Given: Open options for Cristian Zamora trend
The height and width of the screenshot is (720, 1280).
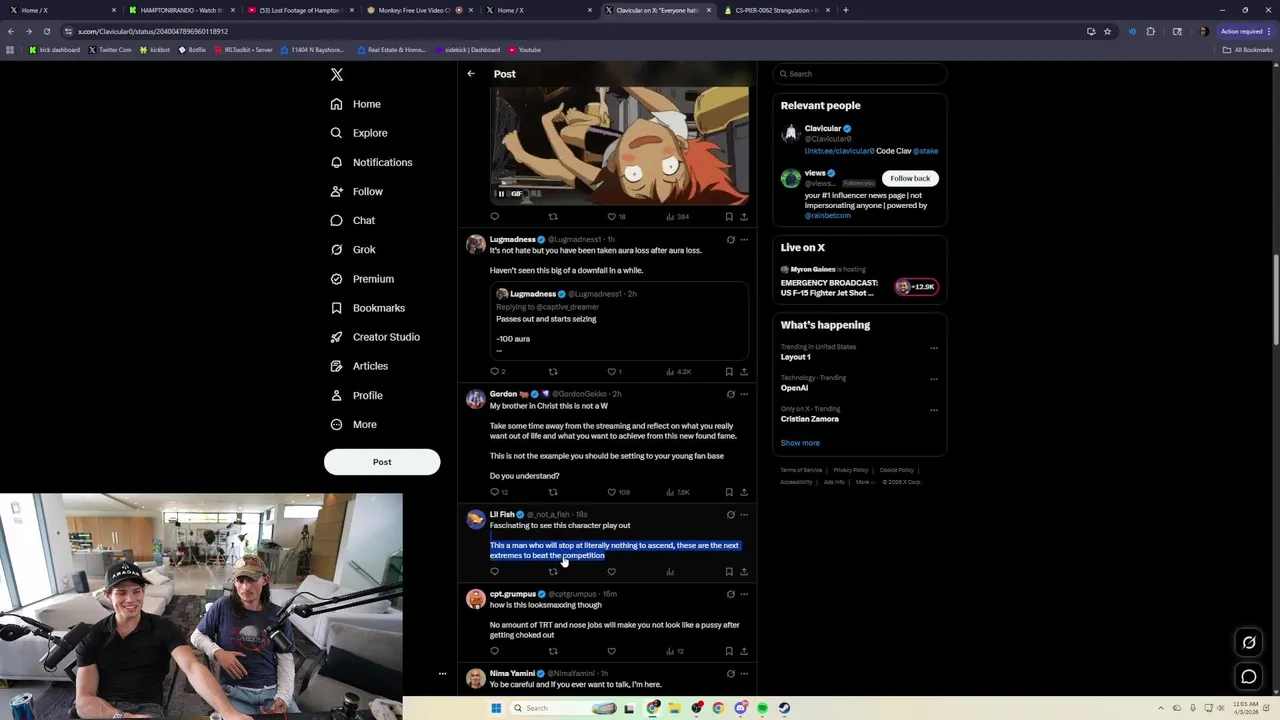Looking at the screenshot, I should point(934,410).
